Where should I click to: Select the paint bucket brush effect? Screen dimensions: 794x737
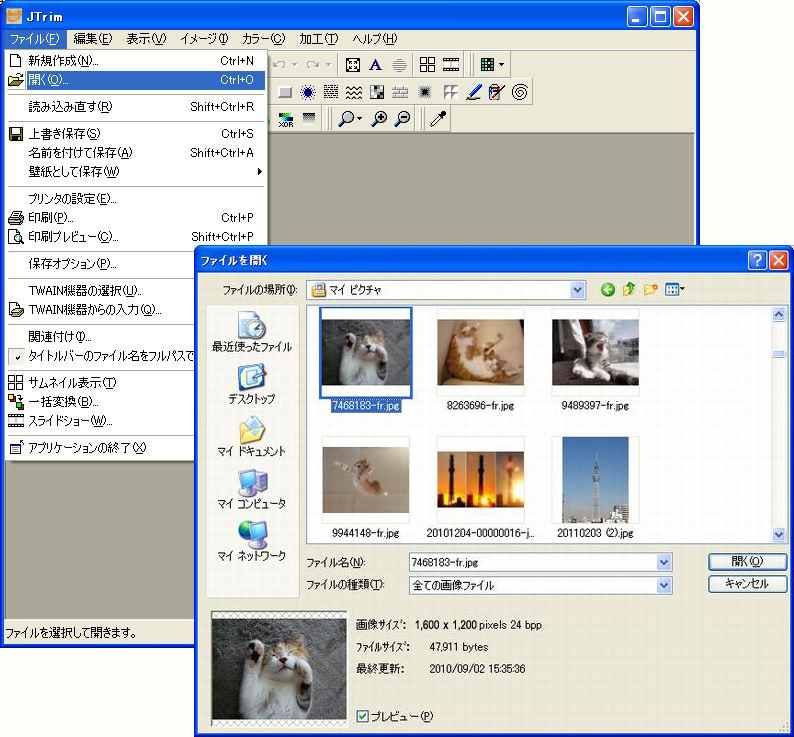point(496,92)
